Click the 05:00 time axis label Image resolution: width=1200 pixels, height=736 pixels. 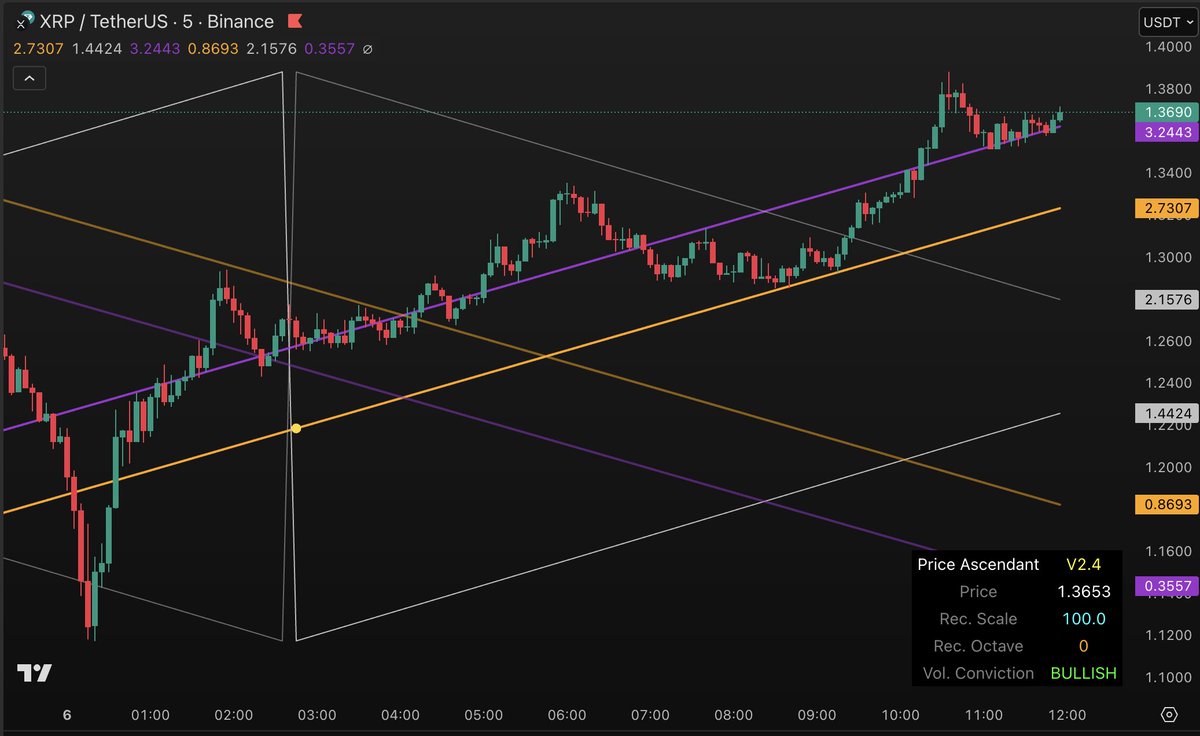[x=483, y=715]
